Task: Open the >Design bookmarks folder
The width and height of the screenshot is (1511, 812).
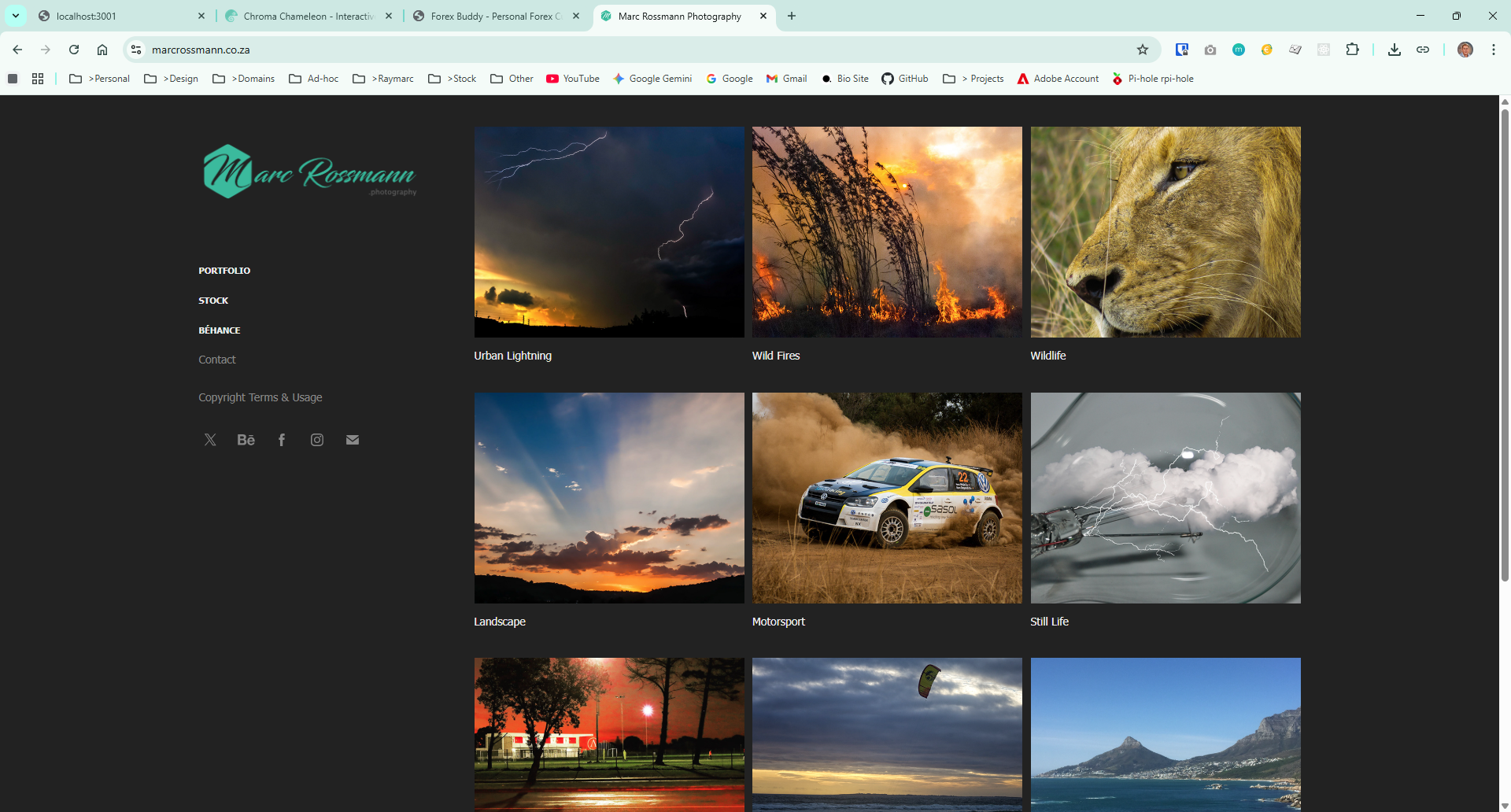Action: (x=172, y=79)
